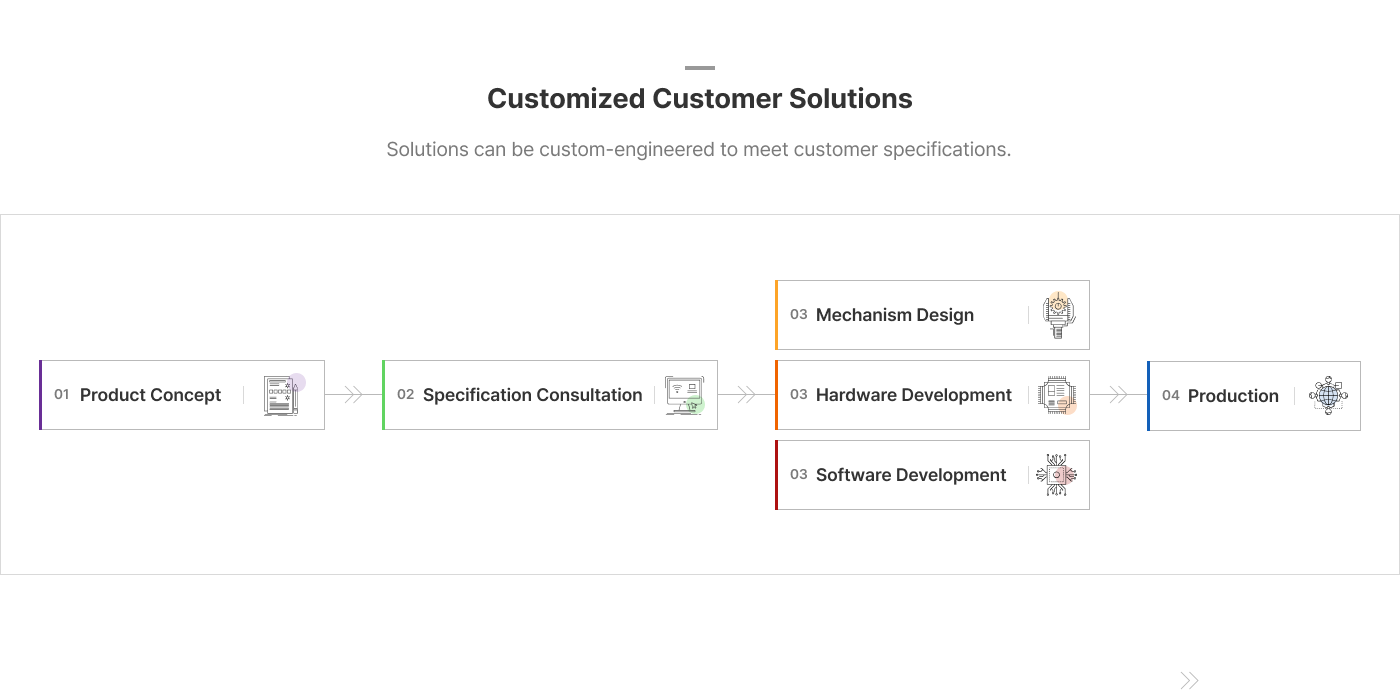Click the 01 step number label
This screenshot has height=690, width=1400.
(62, 395)
